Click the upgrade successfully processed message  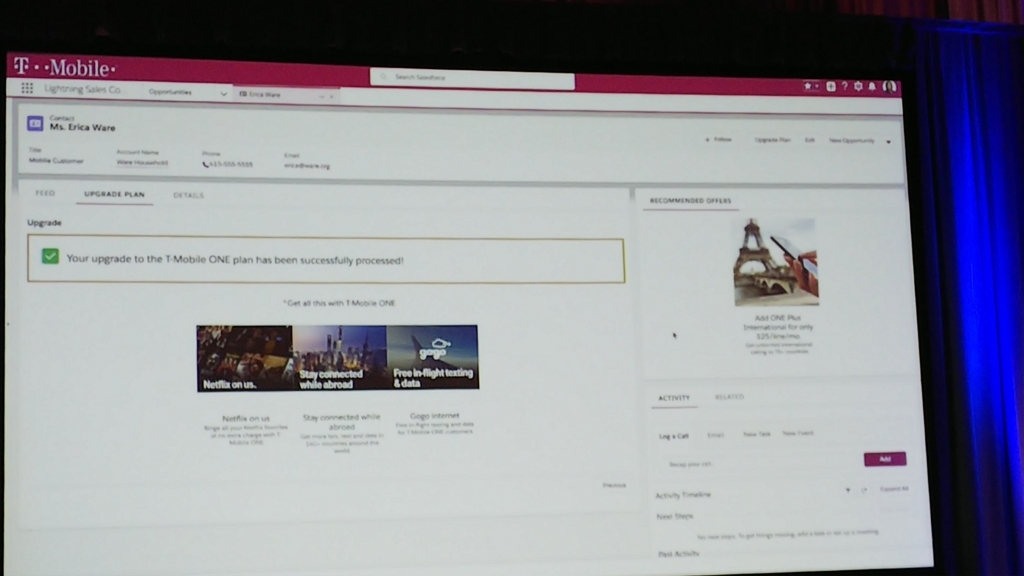[235, 259]
